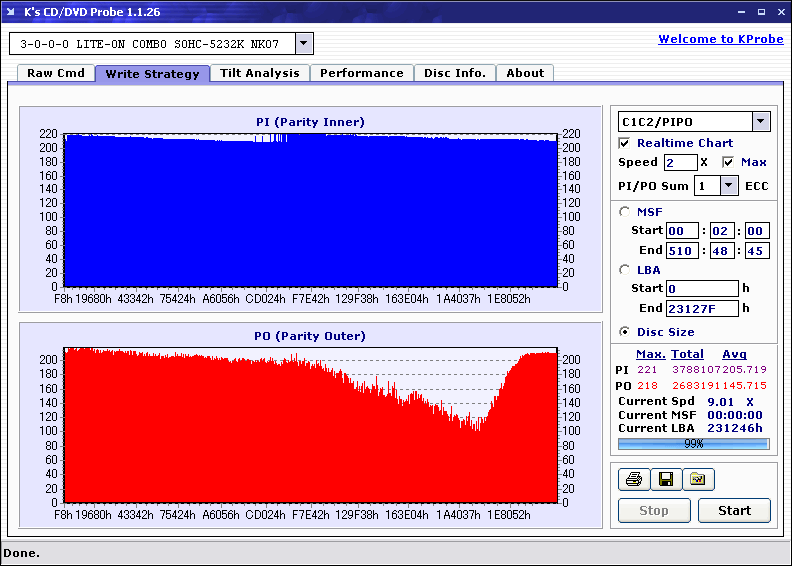
Task: Click the scan progress bar at 99%
Action: coord(693,443)
